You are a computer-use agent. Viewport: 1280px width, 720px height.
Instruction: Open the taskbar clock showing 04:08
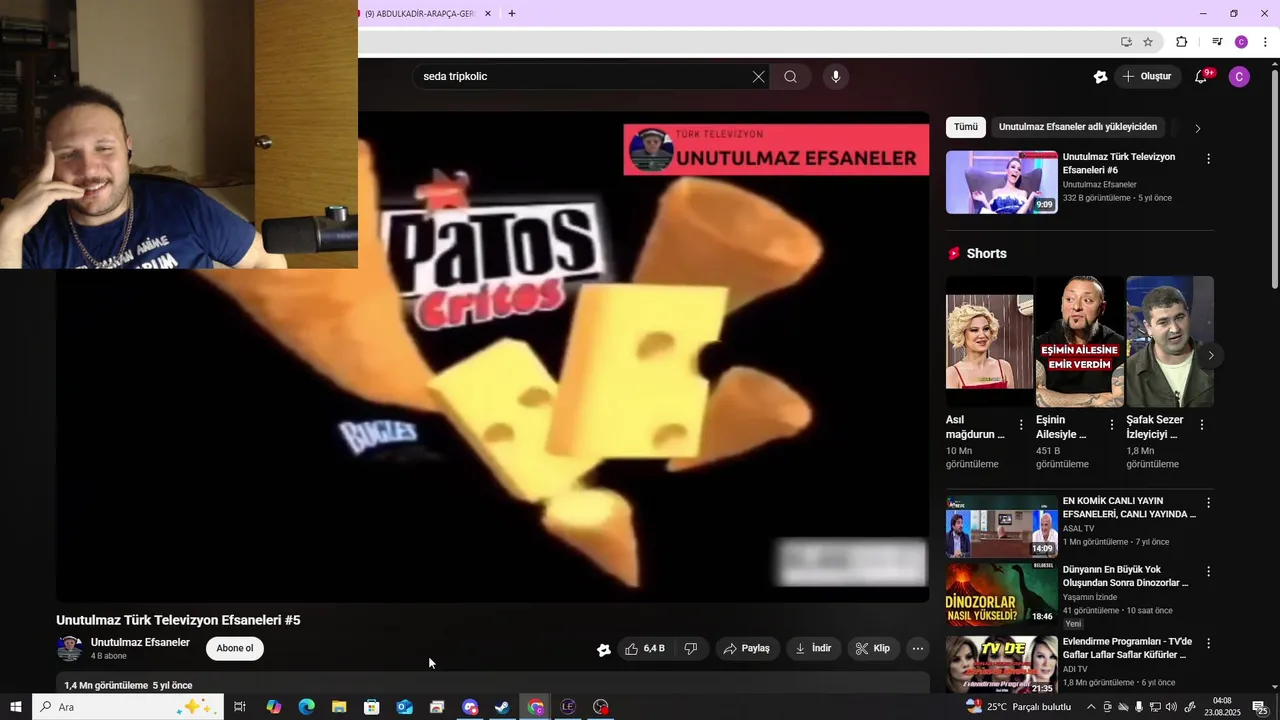tap(1222, 707)
